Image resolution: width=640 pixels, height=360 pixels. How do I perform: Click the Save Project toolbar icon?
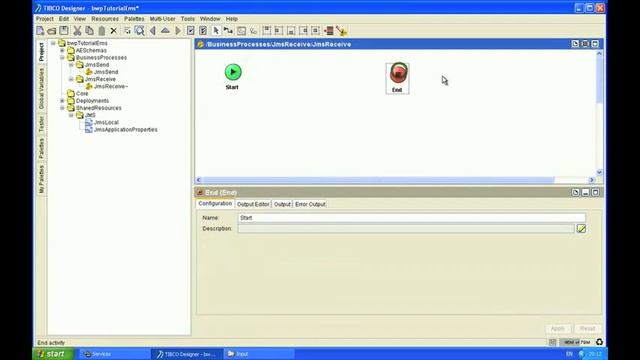coord(64,31)
